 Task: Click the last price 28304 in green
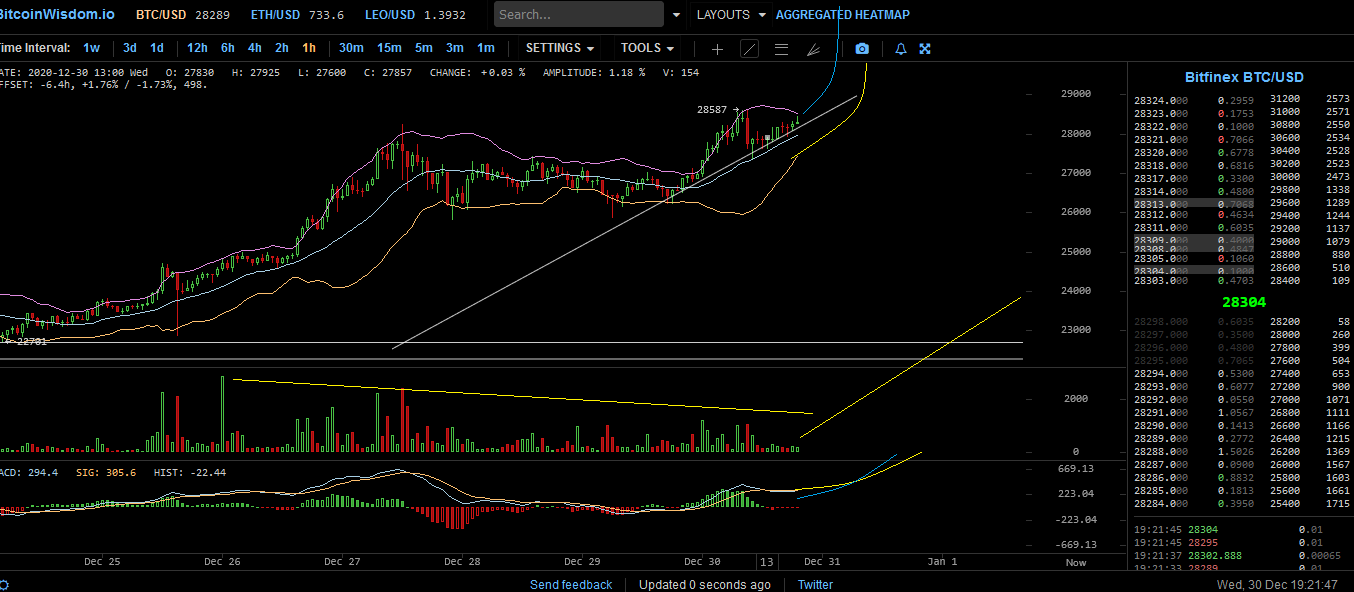1244,302
